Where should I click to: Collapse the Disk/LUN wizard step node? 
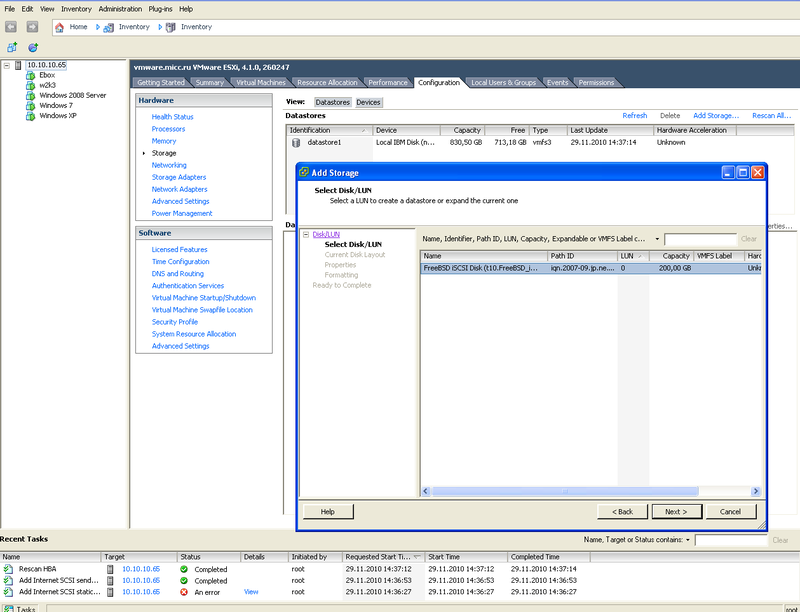[x=306, y=235]
